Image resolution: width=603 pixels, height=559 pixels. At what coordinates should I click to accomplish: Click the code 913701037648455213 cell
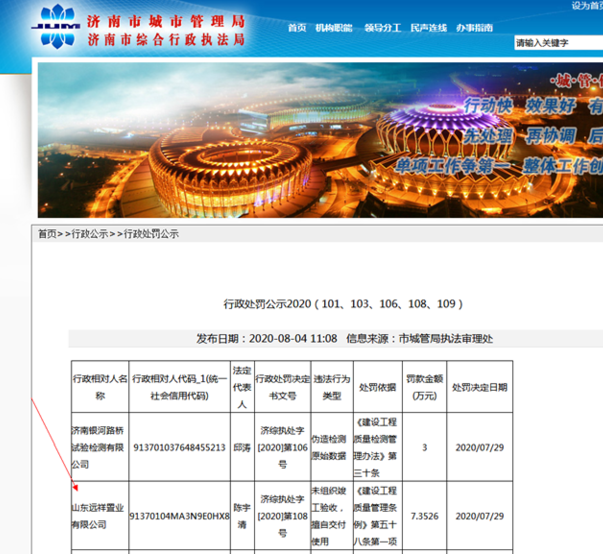click(180, 448)
